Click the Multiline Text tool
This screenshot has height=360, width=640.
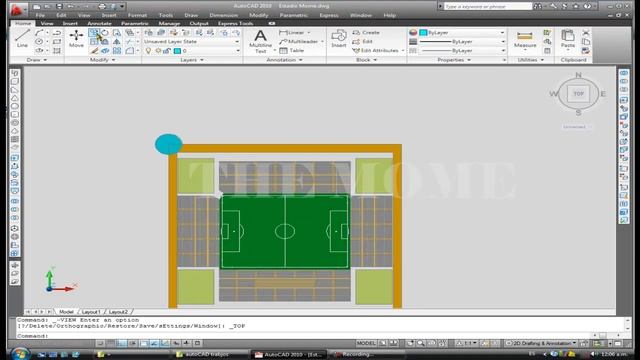click(260, 41)
